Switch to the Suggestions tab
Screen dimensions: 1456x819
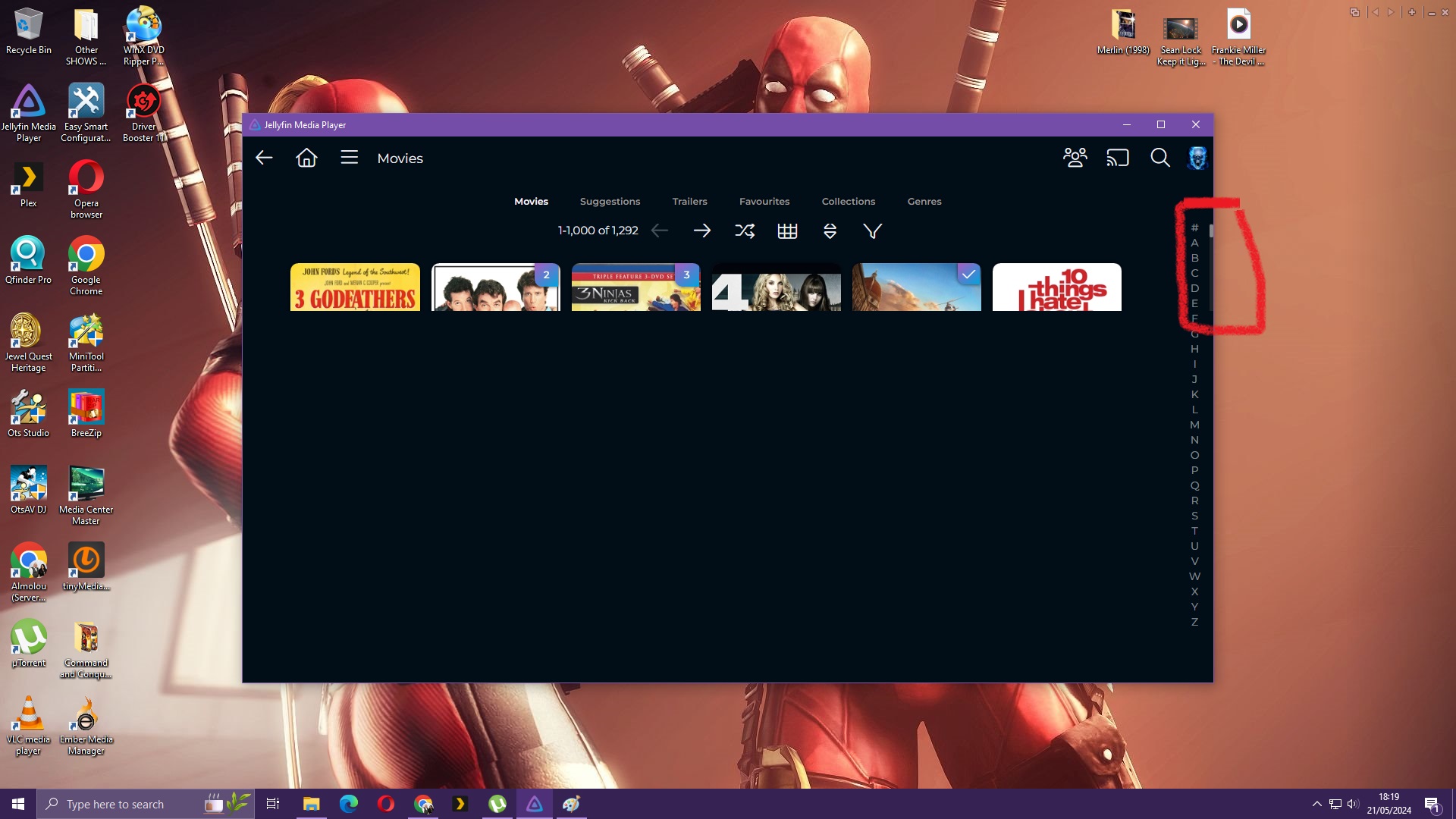click(610, 202)
